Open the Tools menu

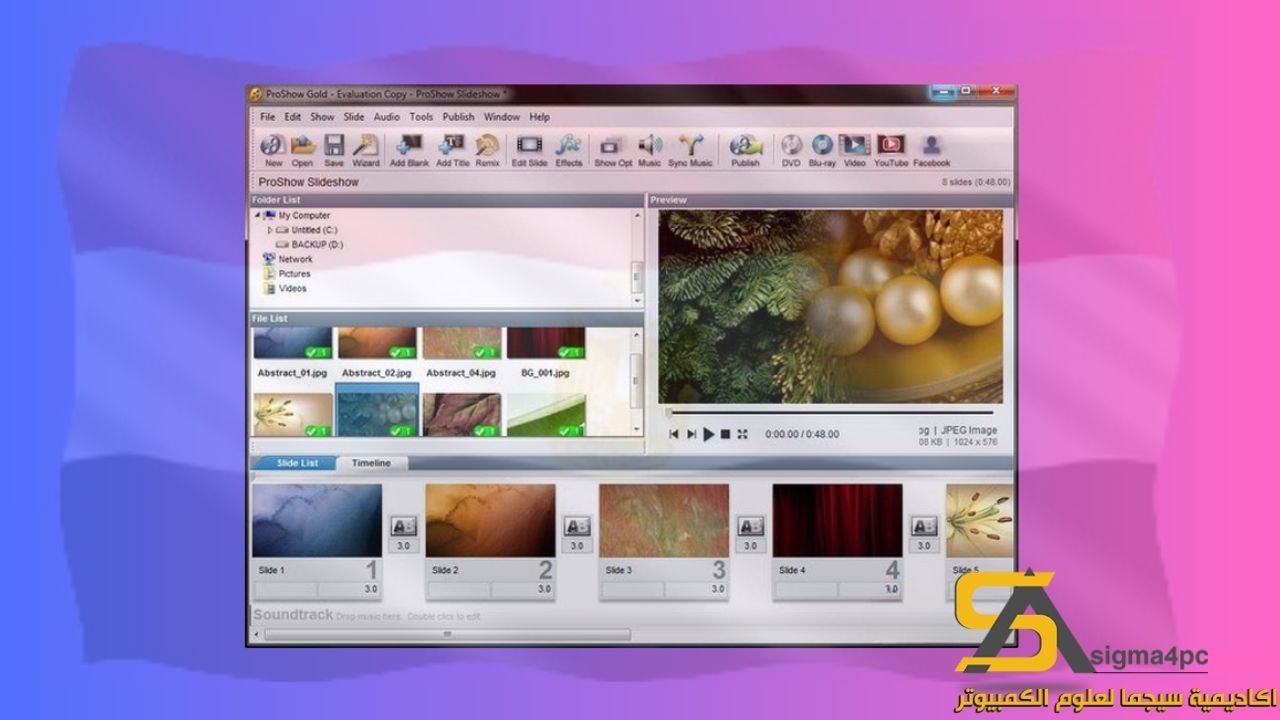coord(421,117)
